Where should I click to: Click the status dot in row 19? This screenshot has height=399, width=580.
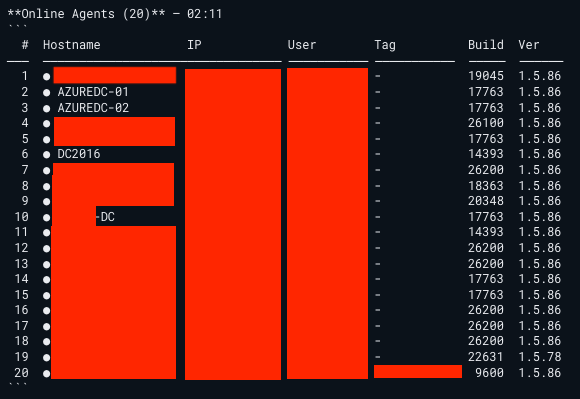[46, 358]
